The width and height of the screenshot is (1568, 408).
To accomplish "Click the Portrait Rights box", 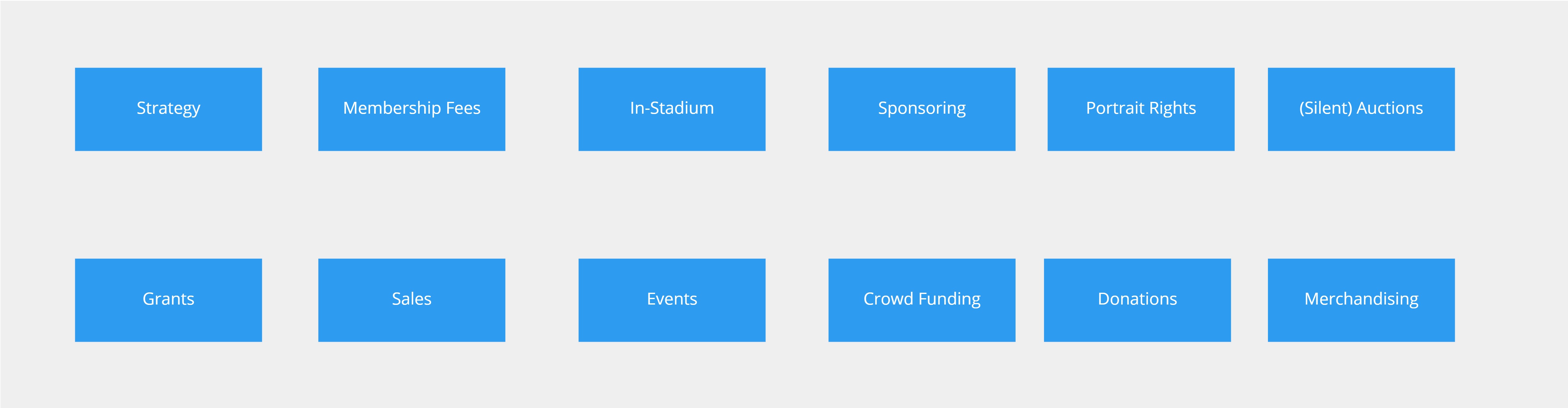I will (1141, 109).
